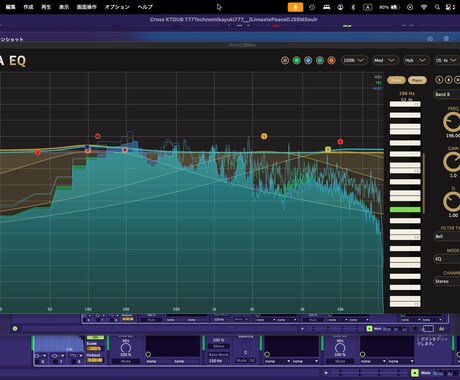Click the A input source icon

point(367,7)
